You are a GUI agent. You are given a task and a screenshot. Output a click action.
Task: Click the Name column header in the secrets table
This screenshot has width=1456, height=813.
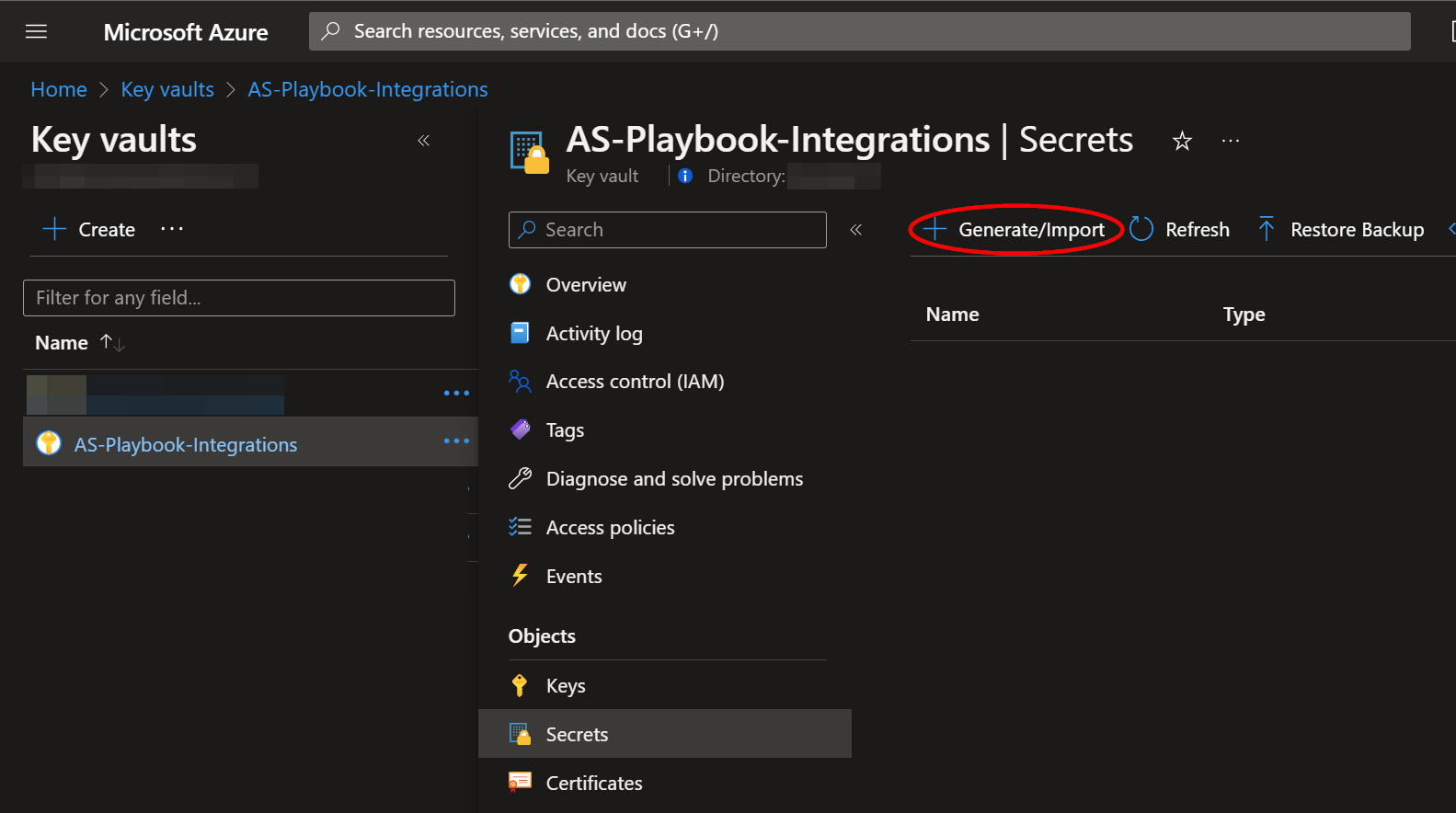tap(952, 315)
